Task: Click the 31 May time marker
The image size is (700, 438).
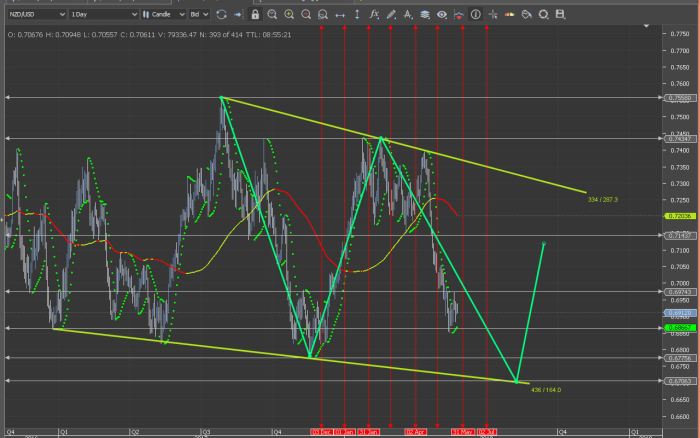Action: click(462, 432)
